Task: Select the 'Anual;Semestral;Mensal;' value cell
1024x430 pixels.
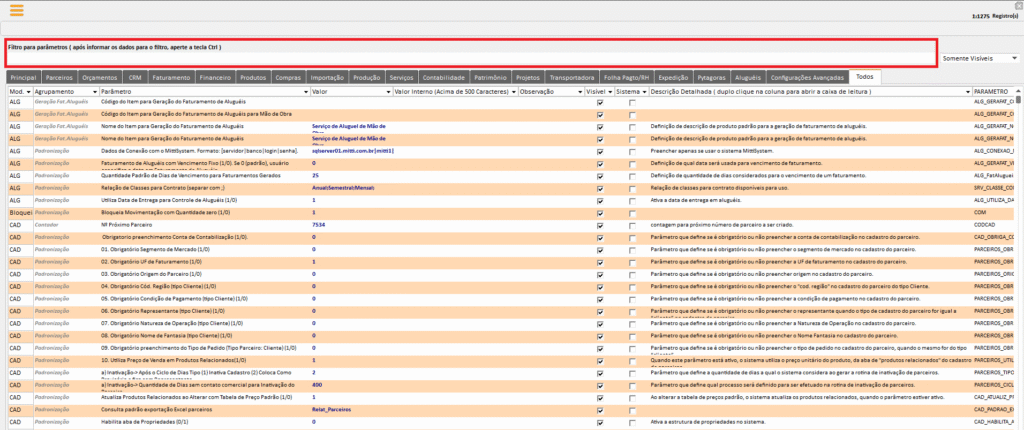Action: coord(351,188)
